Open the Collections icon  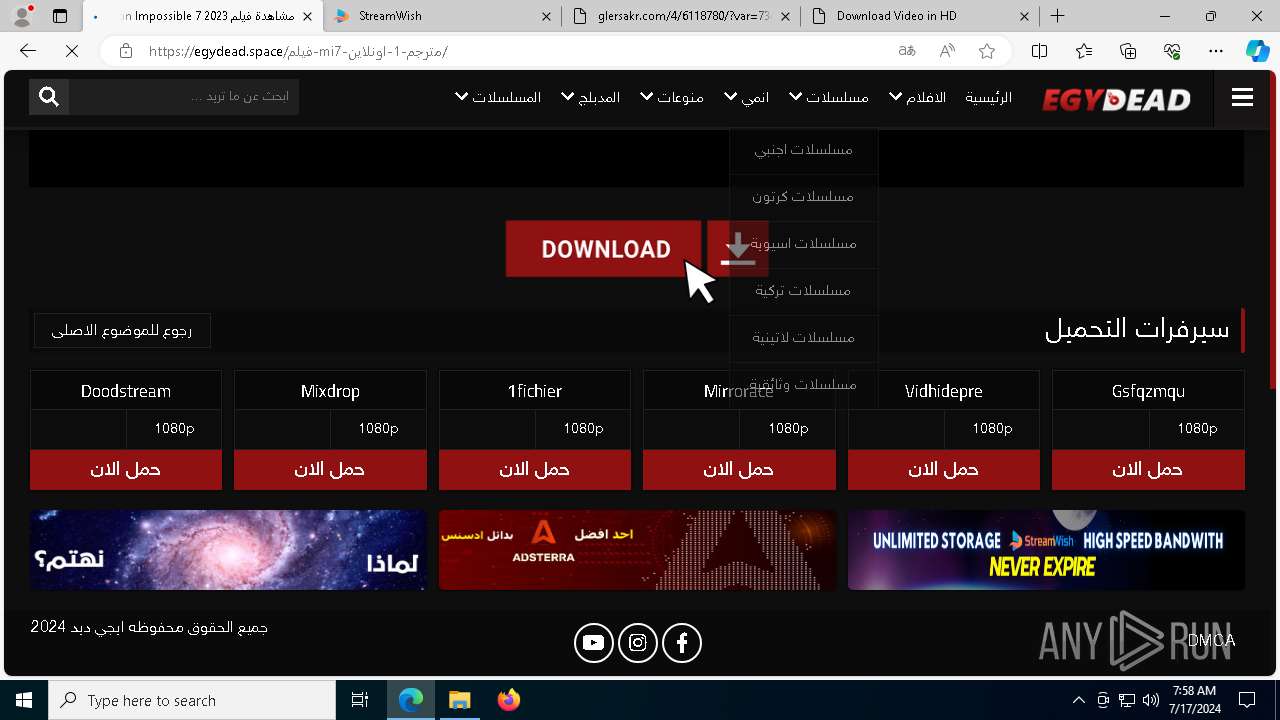(x=1128, y=51)
